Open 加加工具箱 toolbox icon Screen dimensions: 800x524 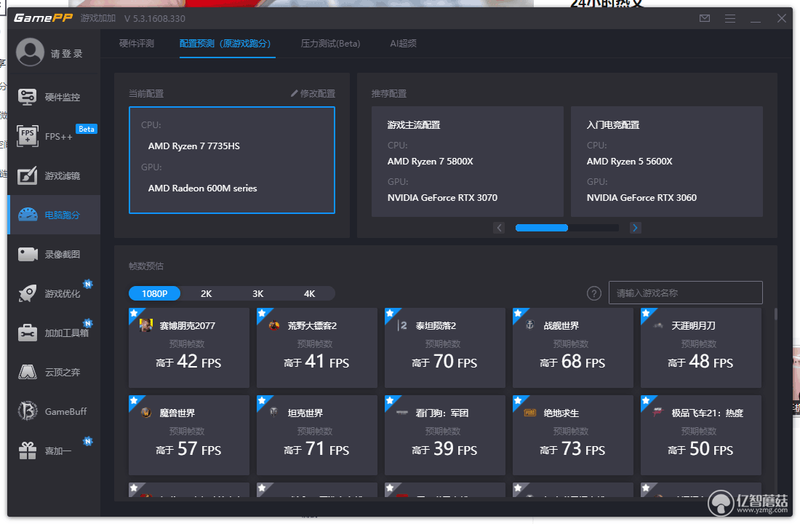pos(27,333)
